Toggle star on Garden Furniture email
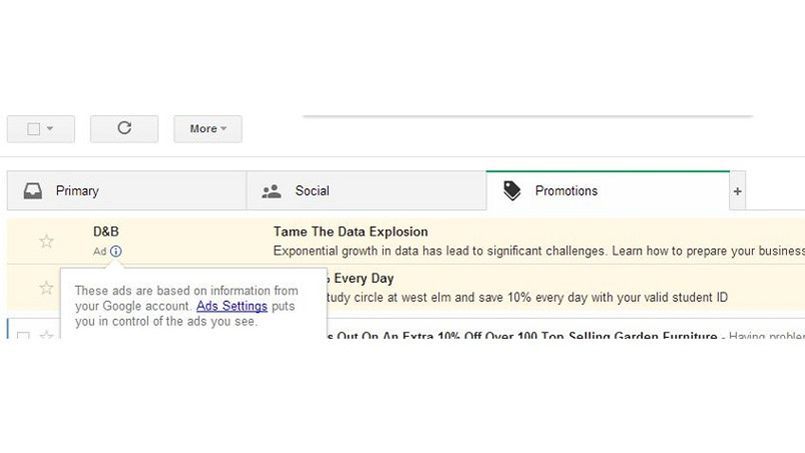 (x=46, y=335)
